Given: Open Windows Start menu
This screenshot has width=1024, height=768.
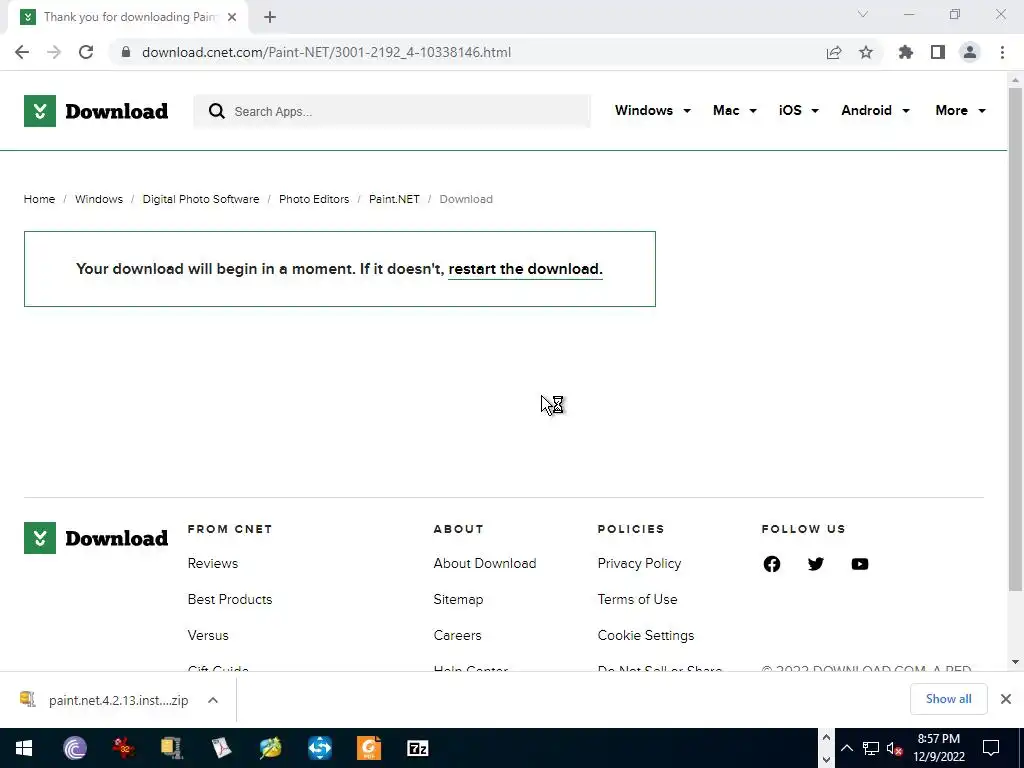Looking at the screenshot, I should [x=24, y=748].
